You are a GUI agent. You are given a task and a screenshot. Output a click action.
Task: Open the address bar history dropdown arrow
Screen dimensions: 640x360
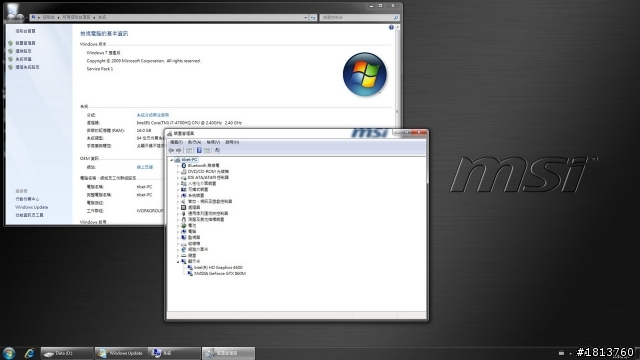coord(305,18)
